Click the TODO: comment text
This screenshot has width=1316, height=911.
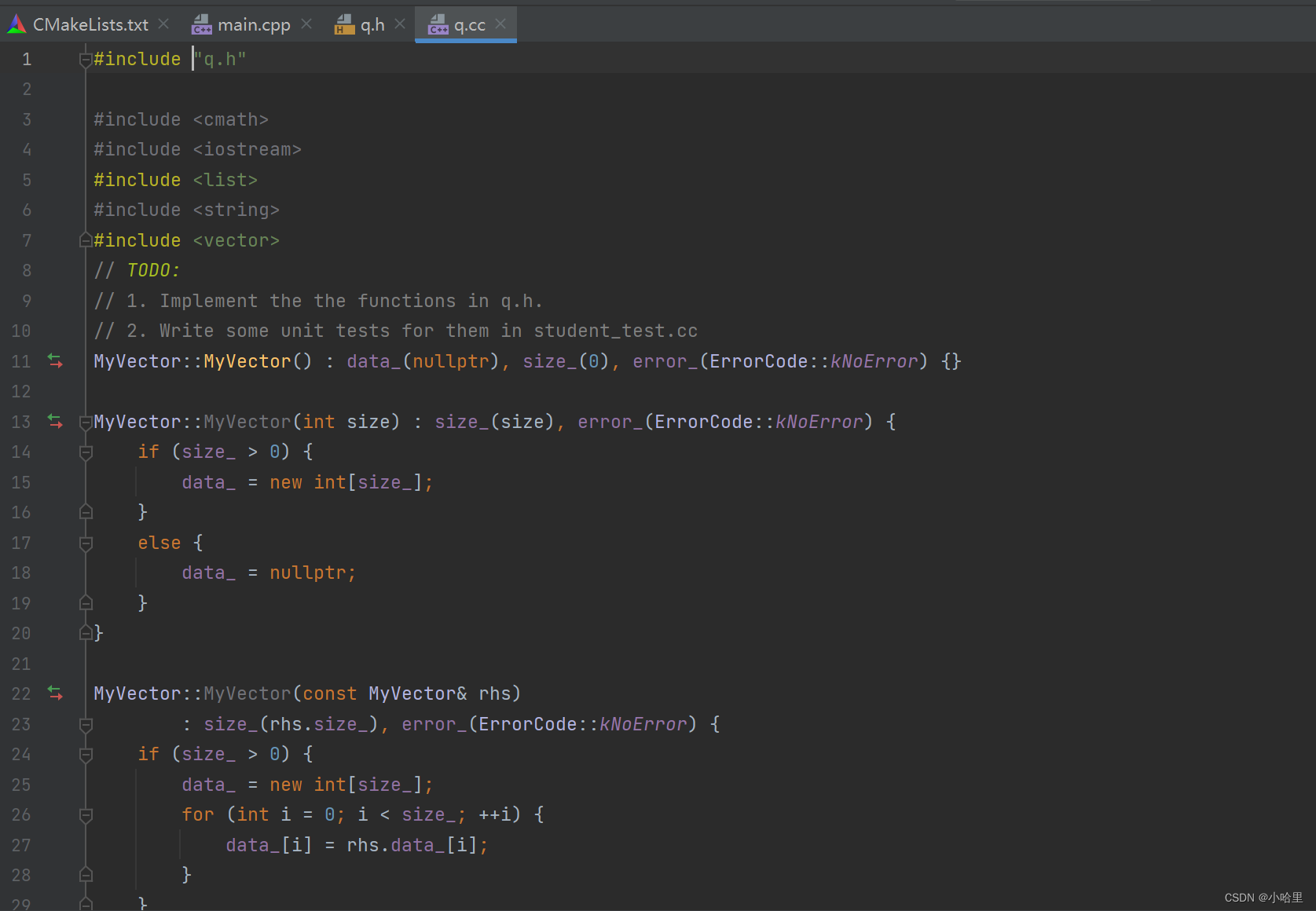click(x=153, y=270)
